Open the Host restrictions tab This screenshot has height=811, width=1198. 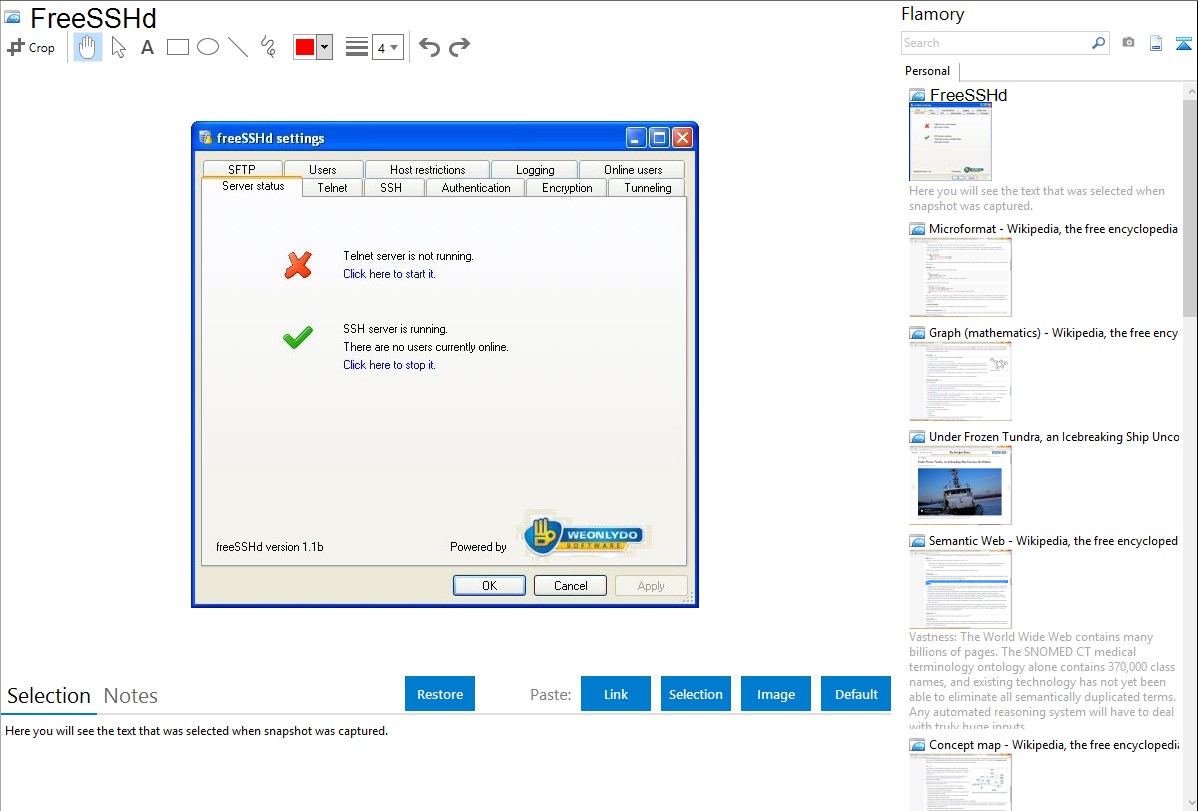tap(427, 169)
